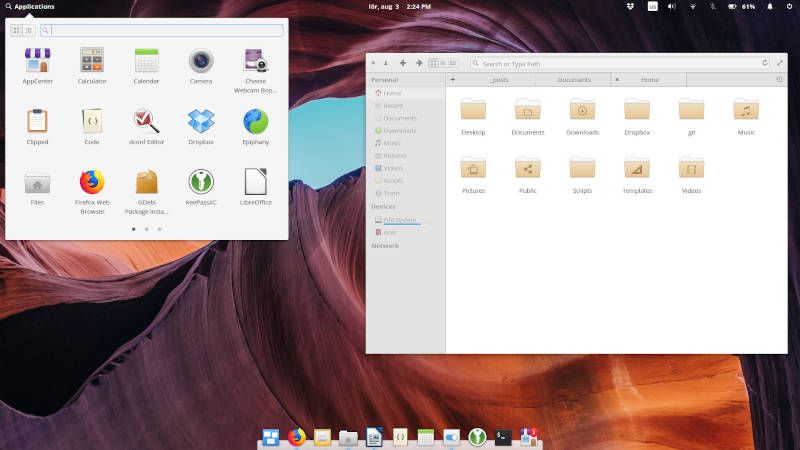
Task: Open the session power menu
Action: pos(789,7)
